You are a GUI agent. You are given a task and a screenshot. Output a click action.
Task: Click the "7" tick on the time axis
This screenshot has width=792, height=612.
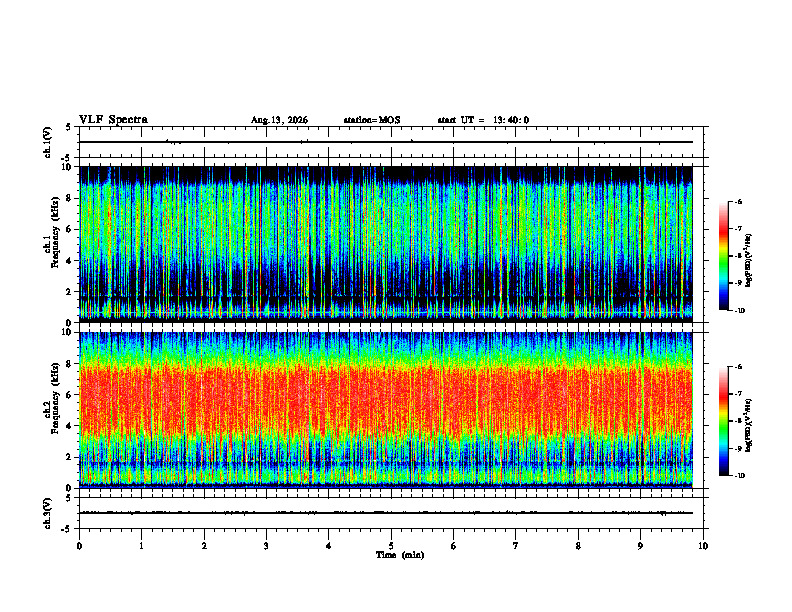click(516, 546)
